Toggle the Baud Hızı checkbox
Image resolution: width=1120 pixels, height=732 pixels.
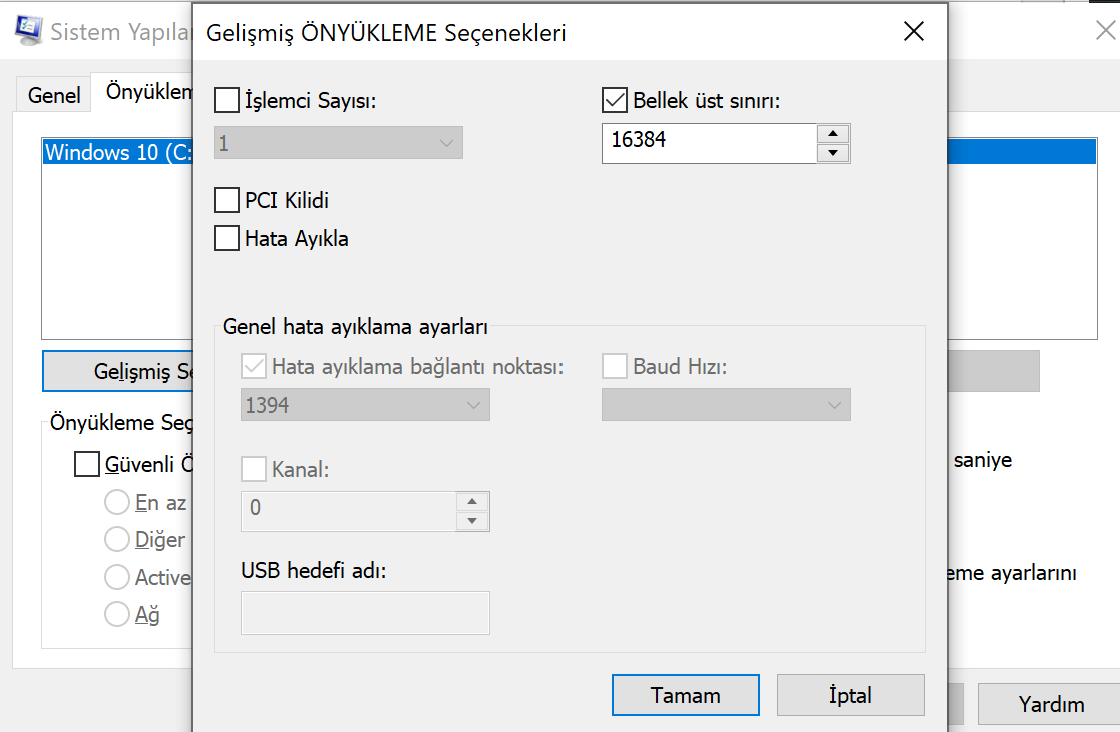(x=613, y=366)
